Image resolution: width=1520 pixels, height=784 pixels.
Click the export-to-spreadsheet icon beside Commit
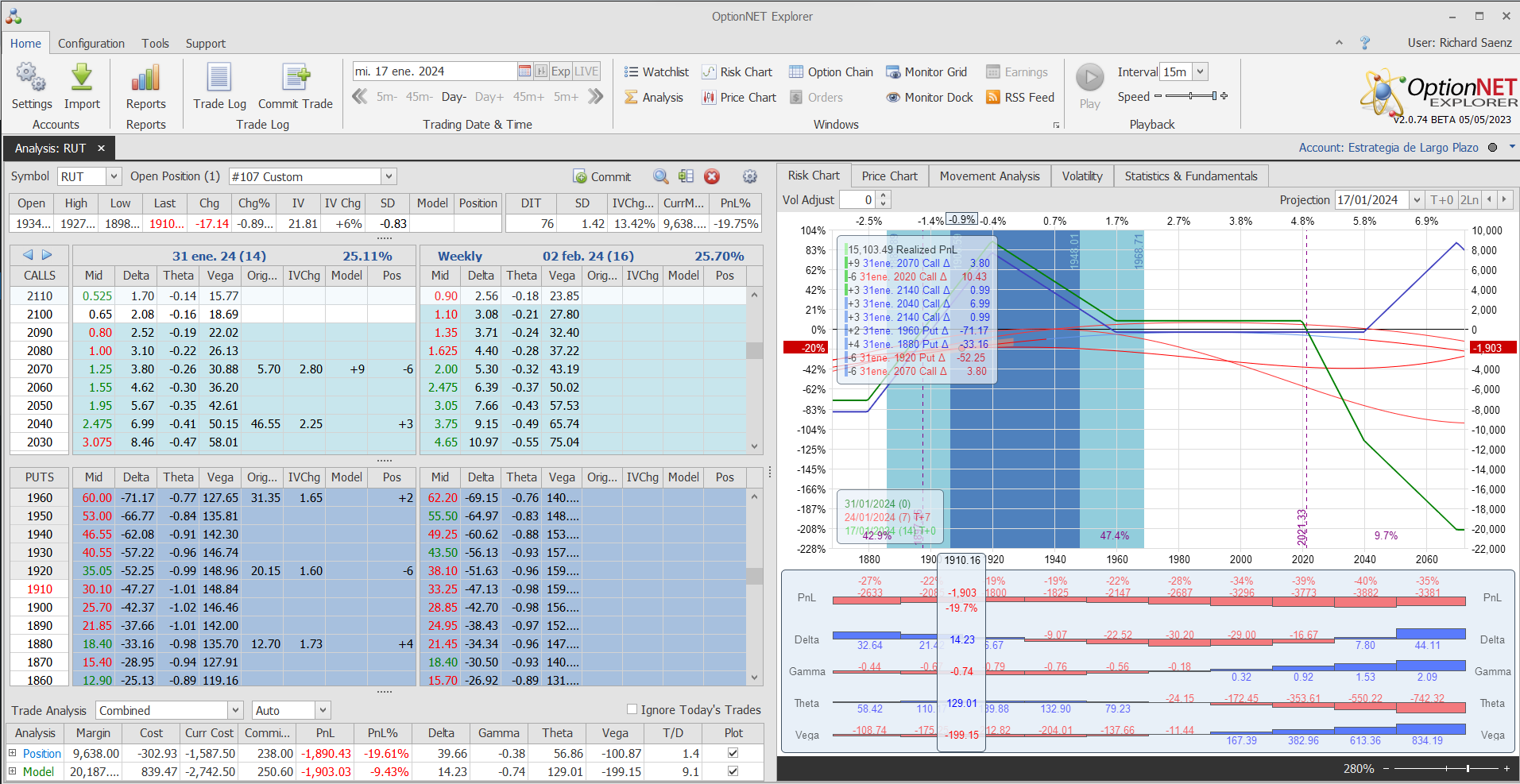pos(686,176)
